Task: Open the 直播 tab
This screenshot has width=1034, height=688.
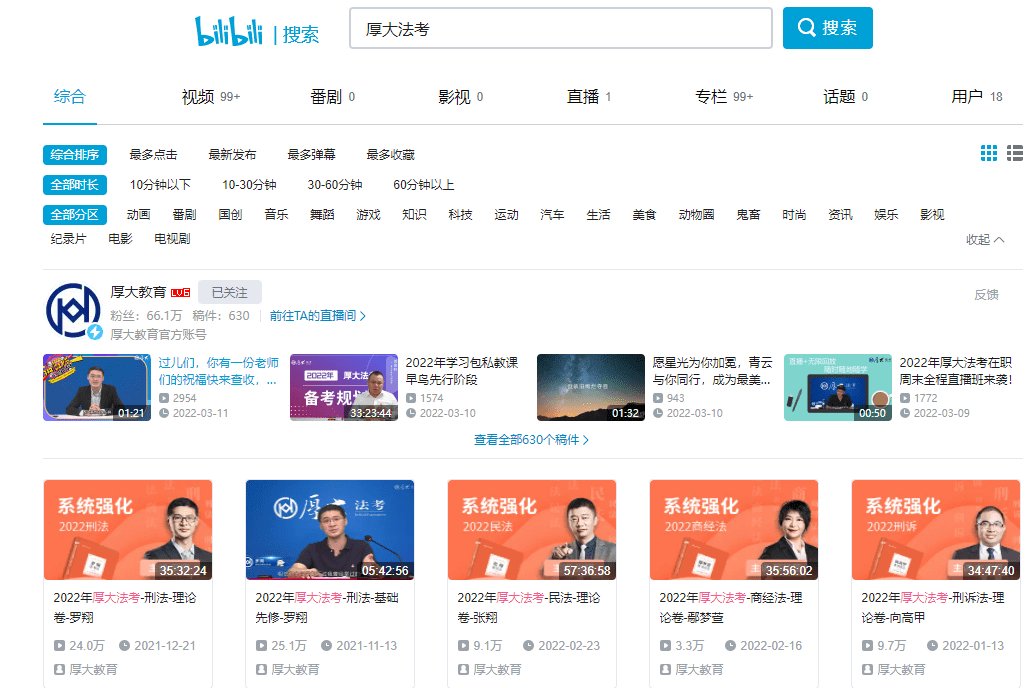Action: click(x=589, y=97)
